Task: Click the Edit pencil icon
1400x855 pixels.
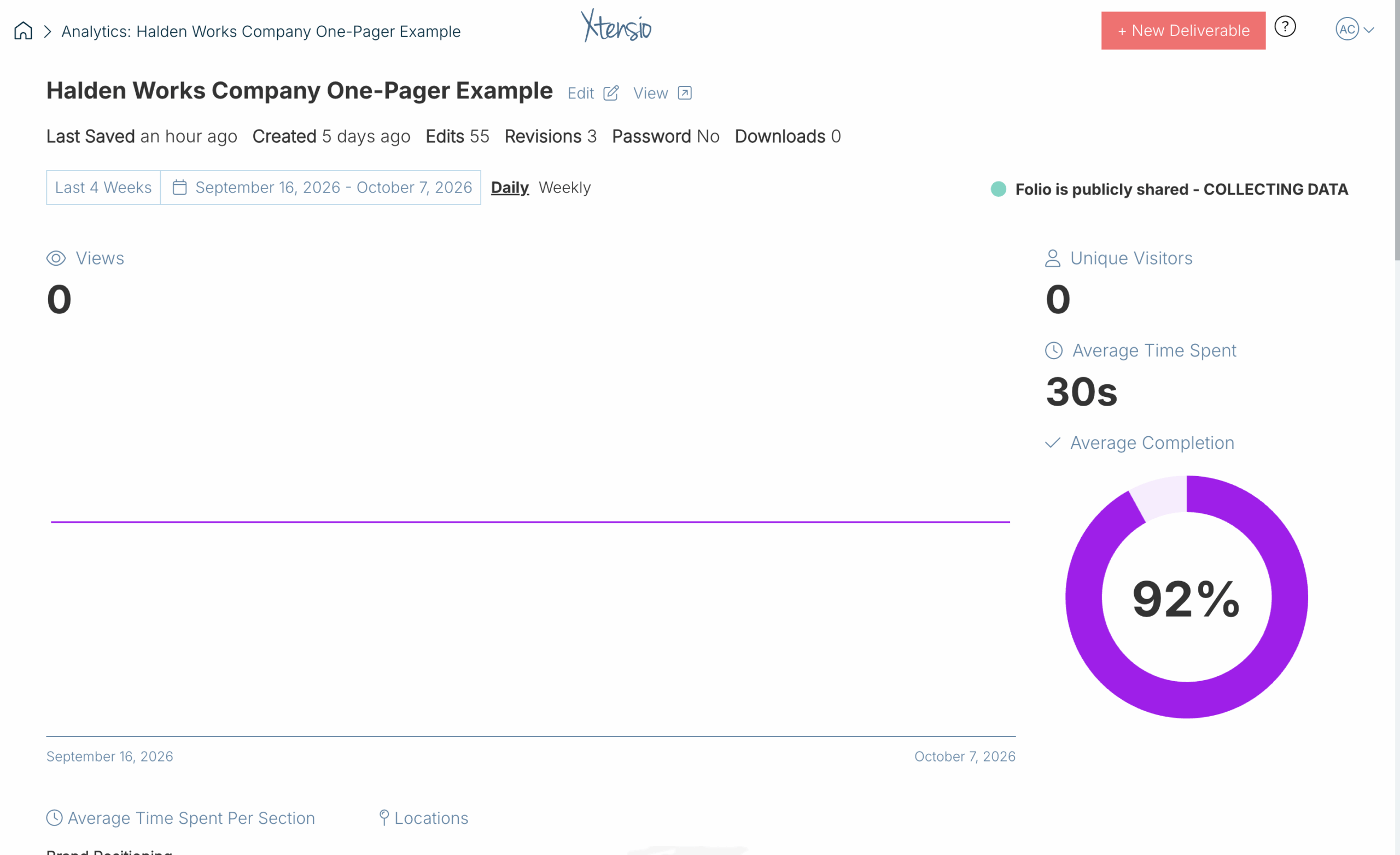Action: 611,93
